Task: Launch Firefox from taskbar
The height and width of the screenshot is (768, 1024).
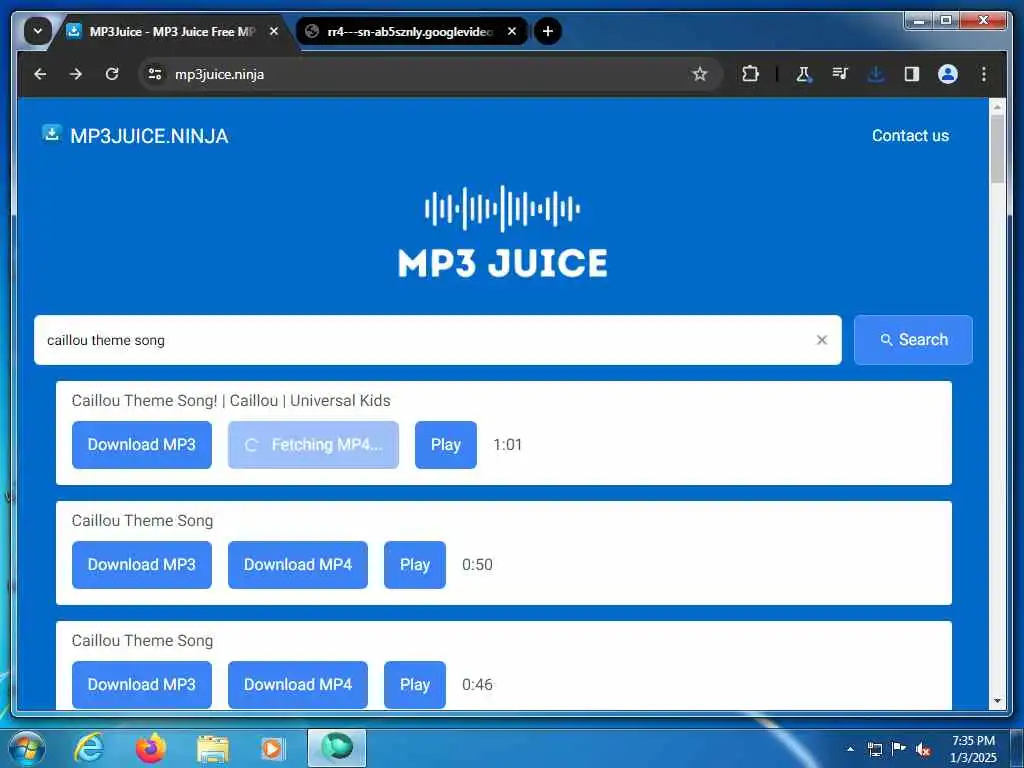Action: click(x=151, y=748)
